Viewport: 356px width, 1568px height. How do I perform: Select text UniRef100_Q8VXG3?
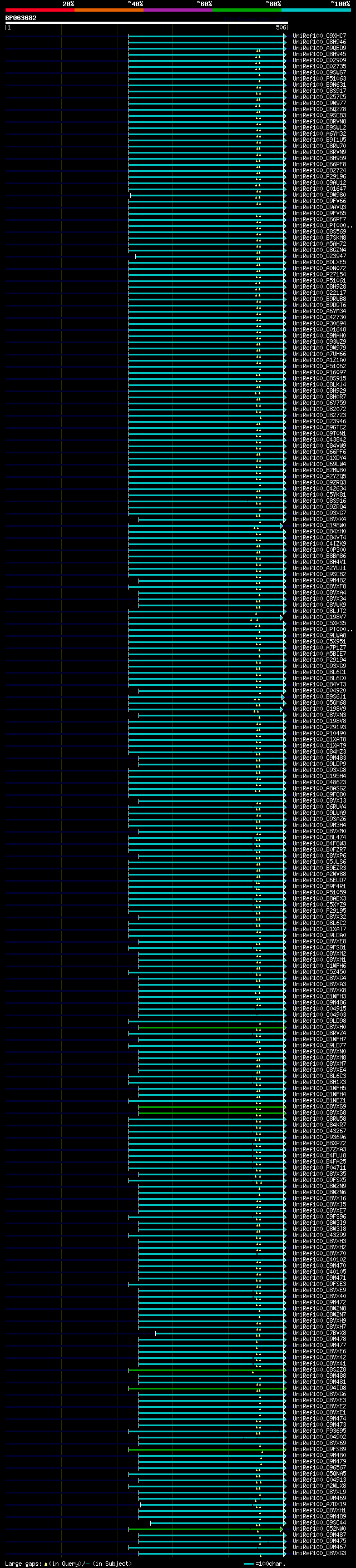click(x=319, y=1554)
